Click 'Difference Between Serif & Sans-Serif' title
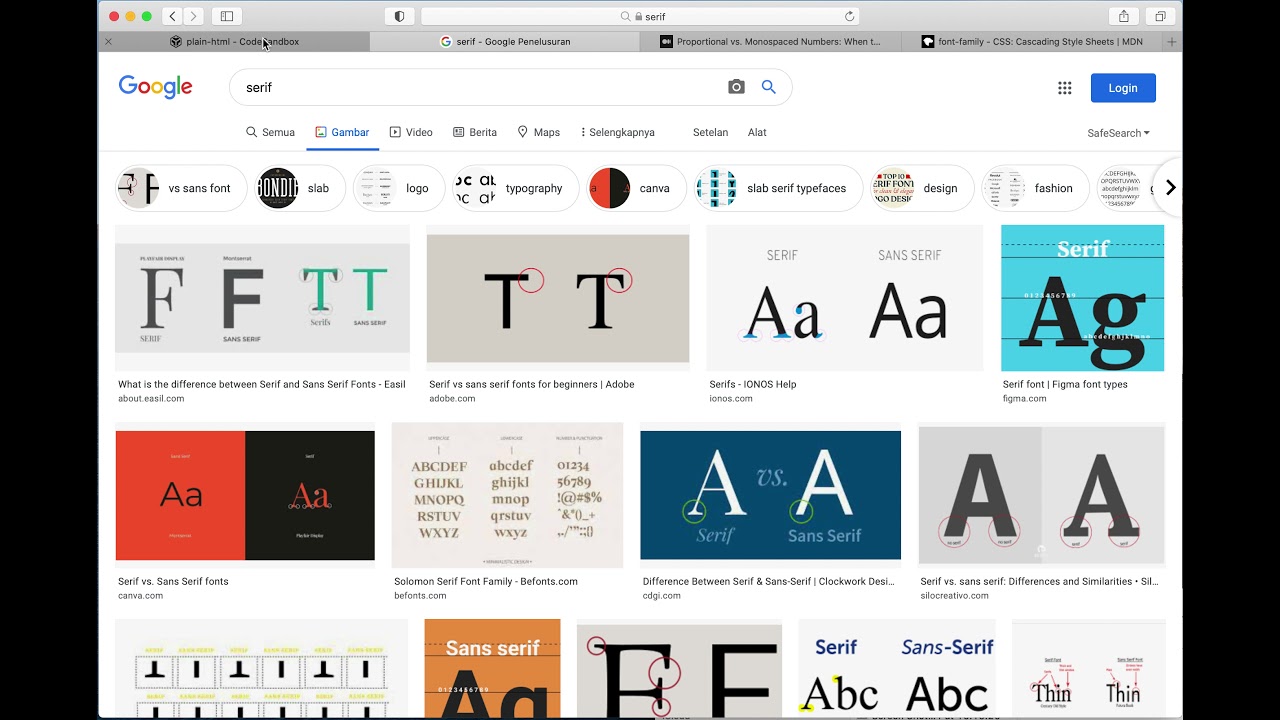Image resolution: width=1280 pixels, height=720 pixels. tap(768, 581)
